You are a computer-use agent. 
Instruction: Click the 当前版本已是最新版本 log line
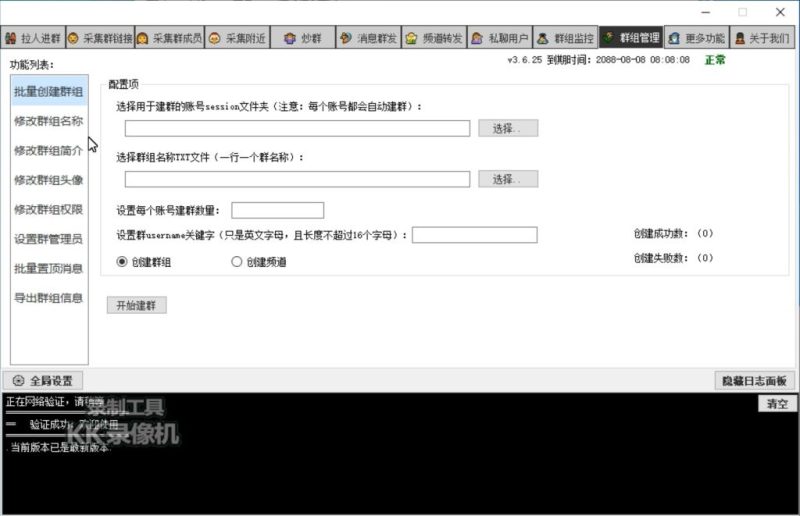[x=60, y=448]
